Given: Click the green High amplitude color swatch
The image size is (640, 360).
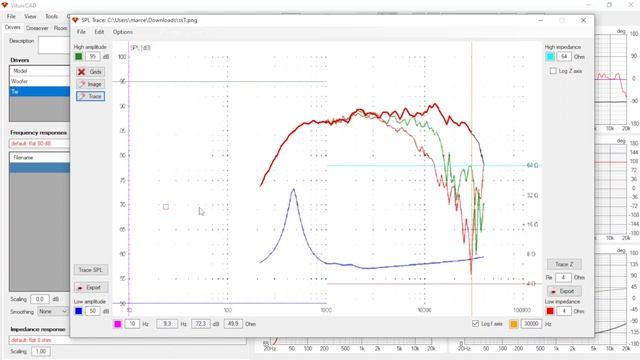Looking at the screenshot, I should [78, 57].
